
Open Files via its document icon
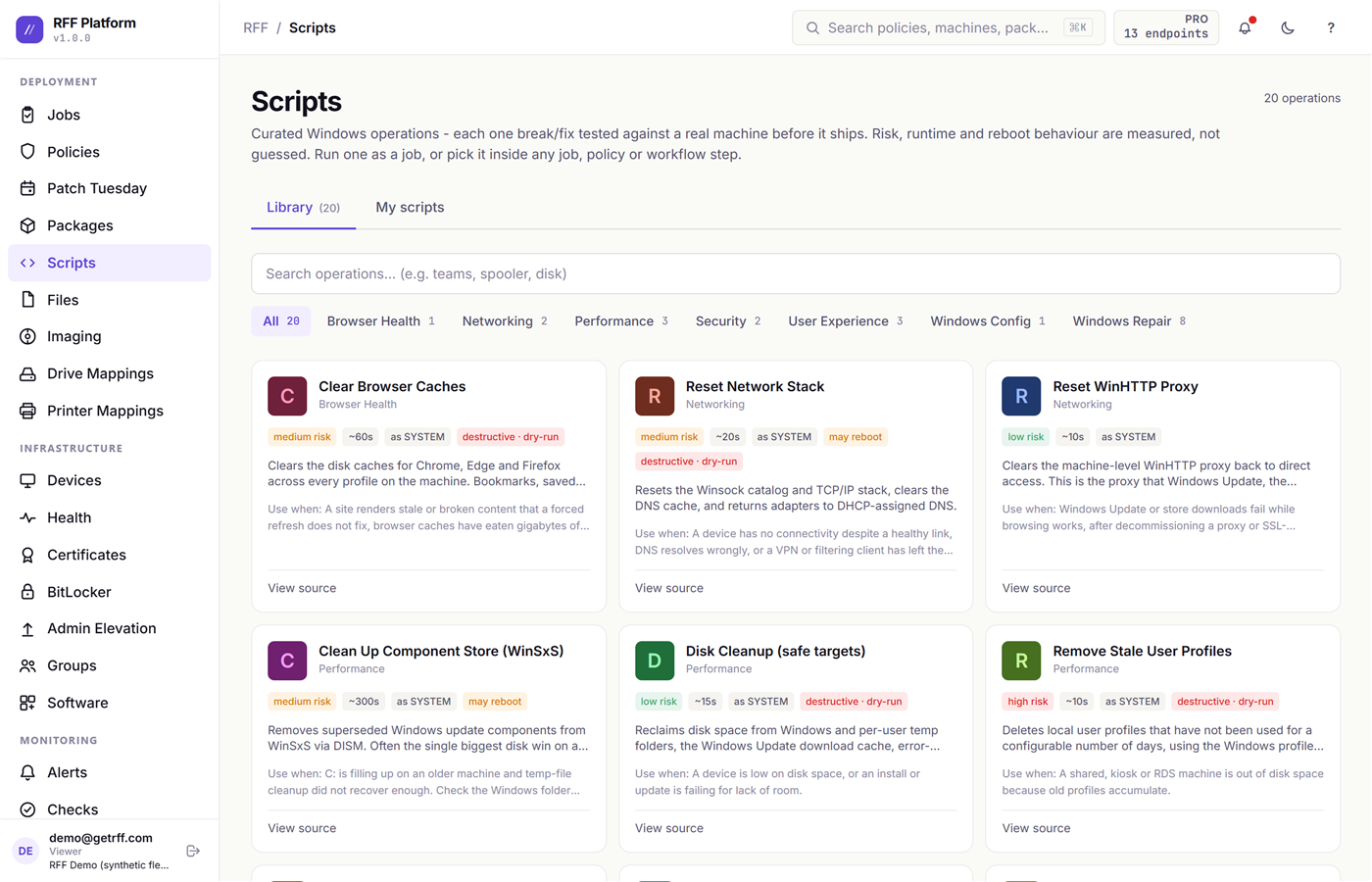[27, 300]
